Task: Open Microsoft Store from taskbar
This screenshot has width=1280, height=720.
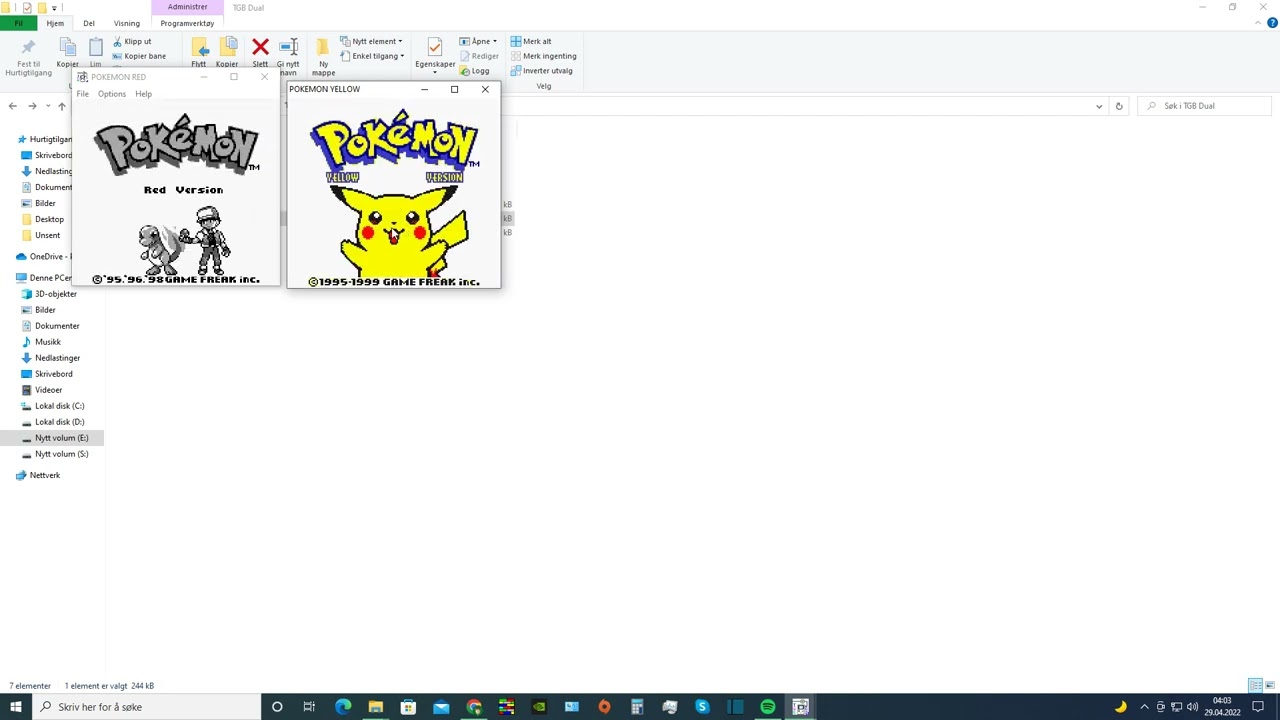Action: 408,707
